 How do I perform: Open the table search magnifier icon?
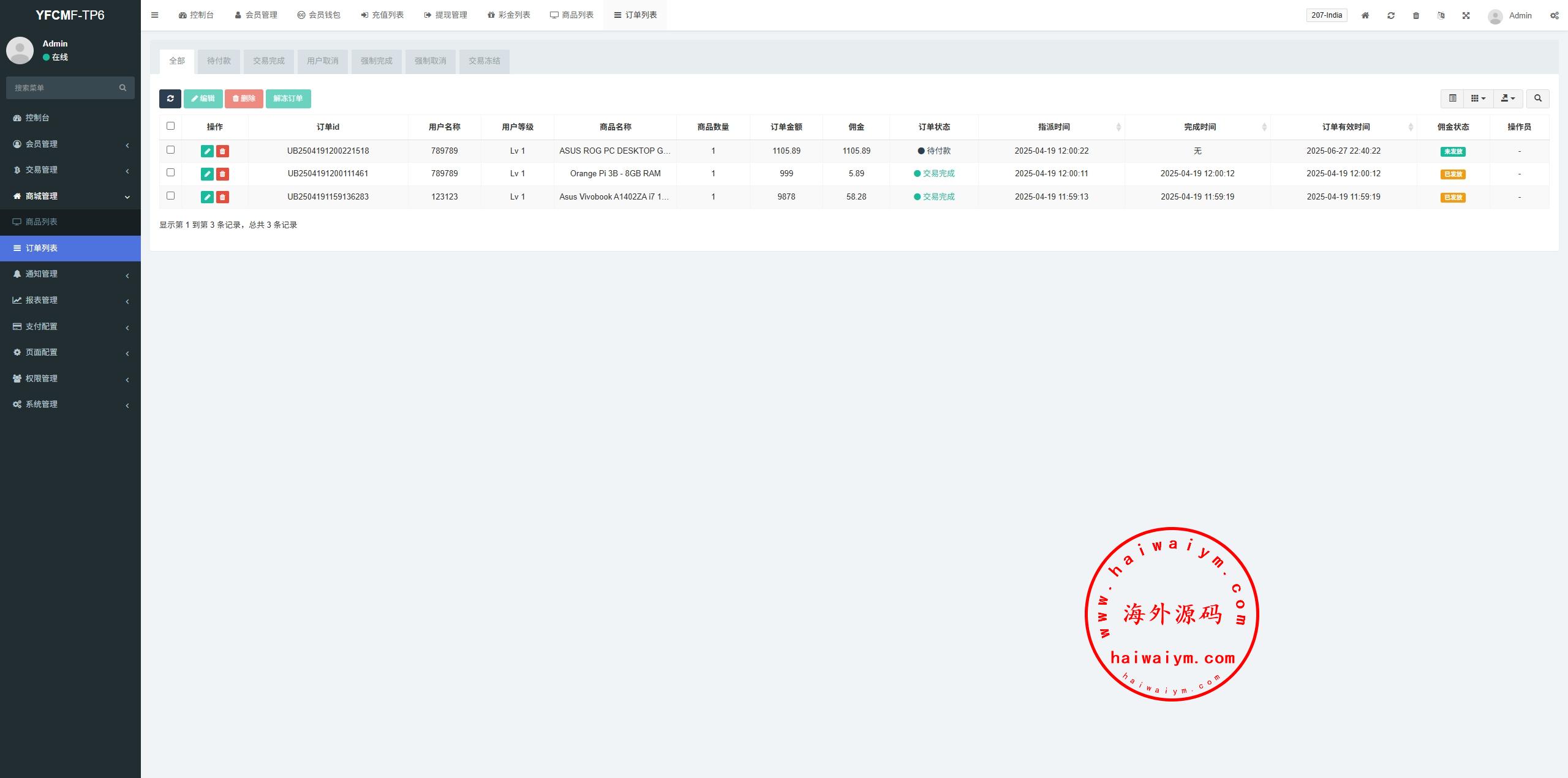pyautogui.click(x=1537, y=99)
